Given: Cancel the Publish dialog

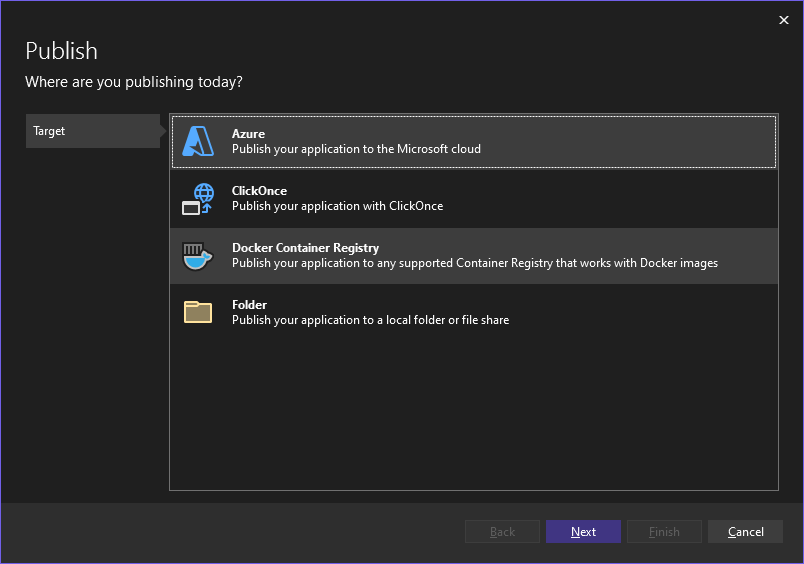Looking at the screenshot, I should tap(745, 532).
